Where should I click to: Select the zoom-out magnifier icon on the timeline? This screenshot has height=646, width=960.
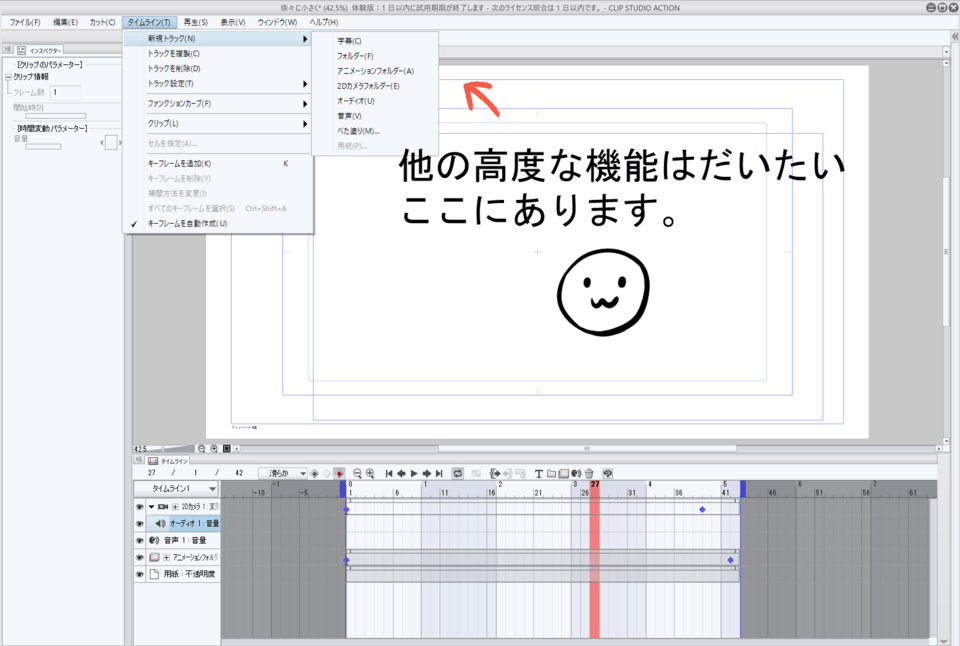[356, 470]
